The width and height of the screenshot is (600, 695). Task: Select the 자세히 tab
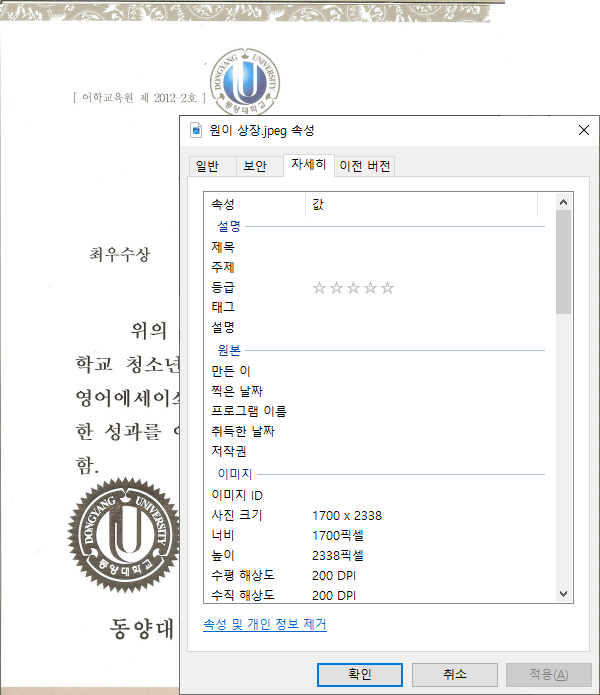click(x=308, y=165)
